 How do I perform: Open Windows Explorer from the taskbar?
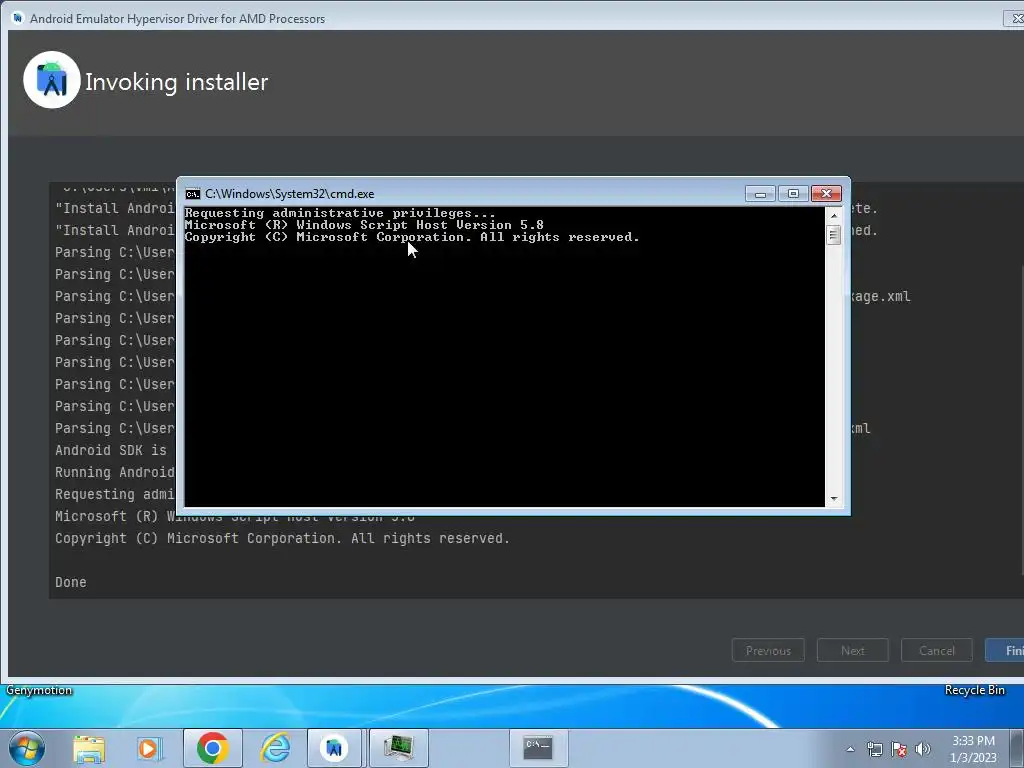click(x=89, y=748)
